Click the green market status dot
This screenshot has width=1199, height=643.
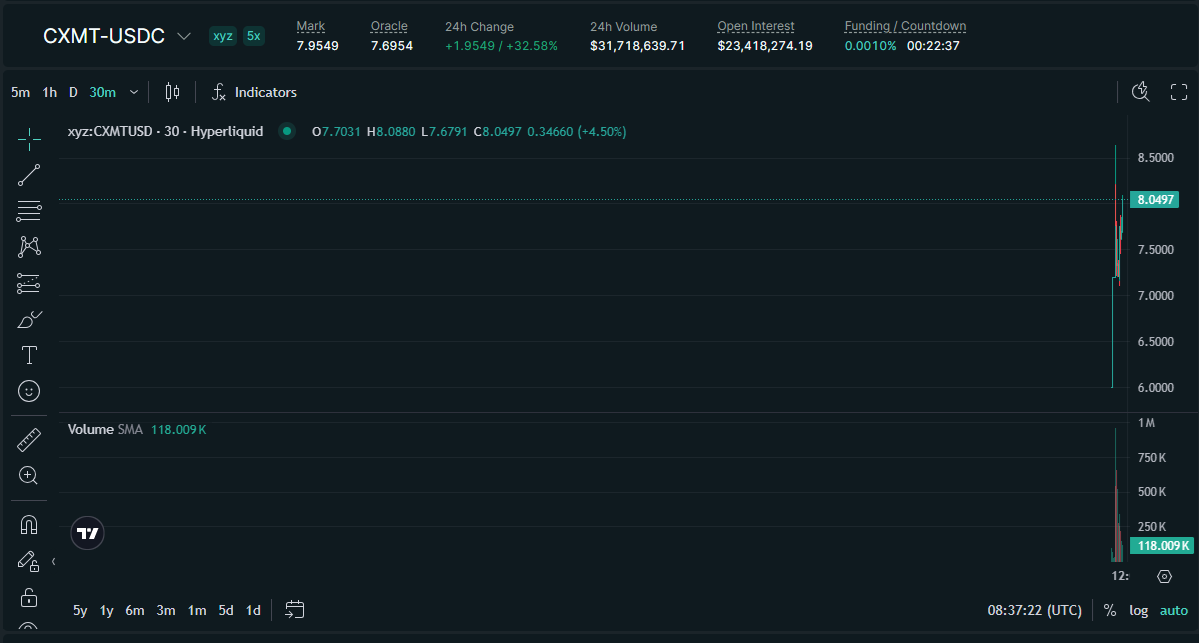[287, 132]
